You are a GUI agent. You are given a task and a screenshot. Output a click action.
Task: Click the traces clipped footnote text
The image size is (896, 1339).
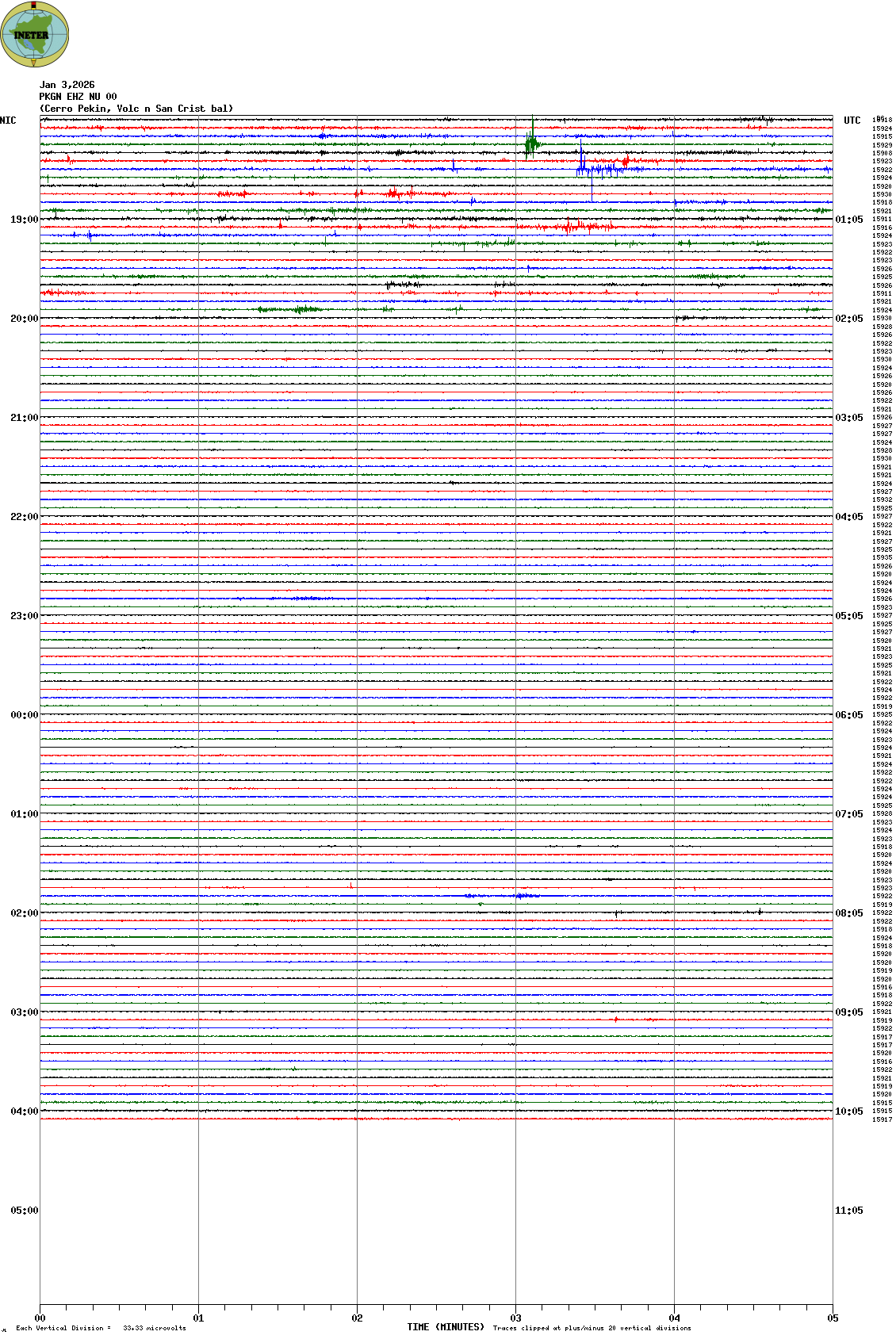[592, 1328]
